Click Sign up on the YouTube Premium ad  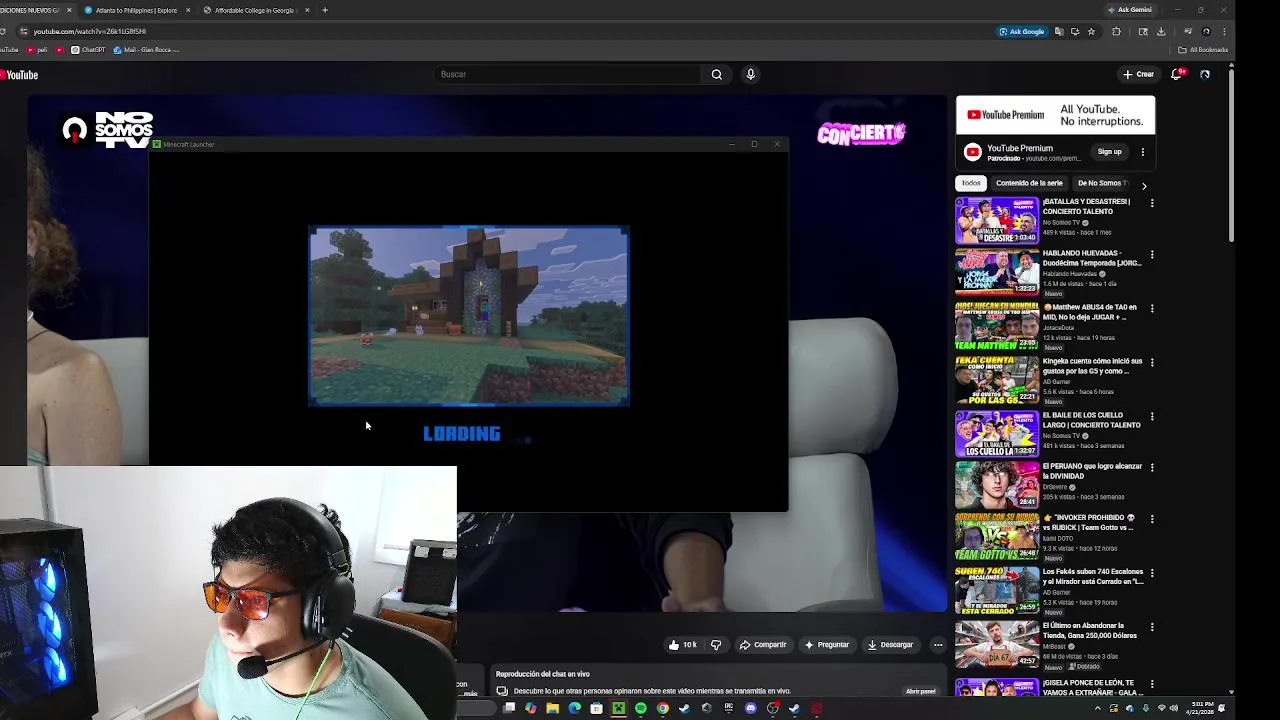pyautogui.click(x=1110, y=152)
